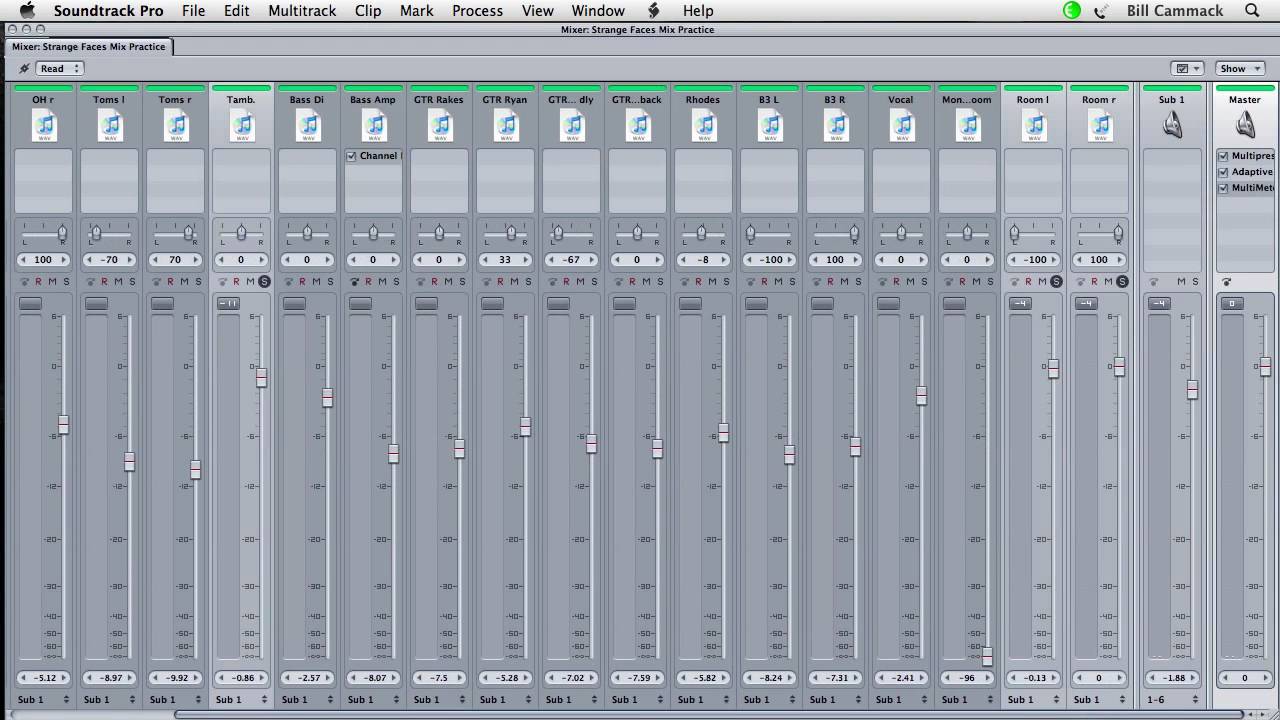1280x720 pixels.
Task: Click the Bass Di volume field showing -2.57
Action: [307, 678]
